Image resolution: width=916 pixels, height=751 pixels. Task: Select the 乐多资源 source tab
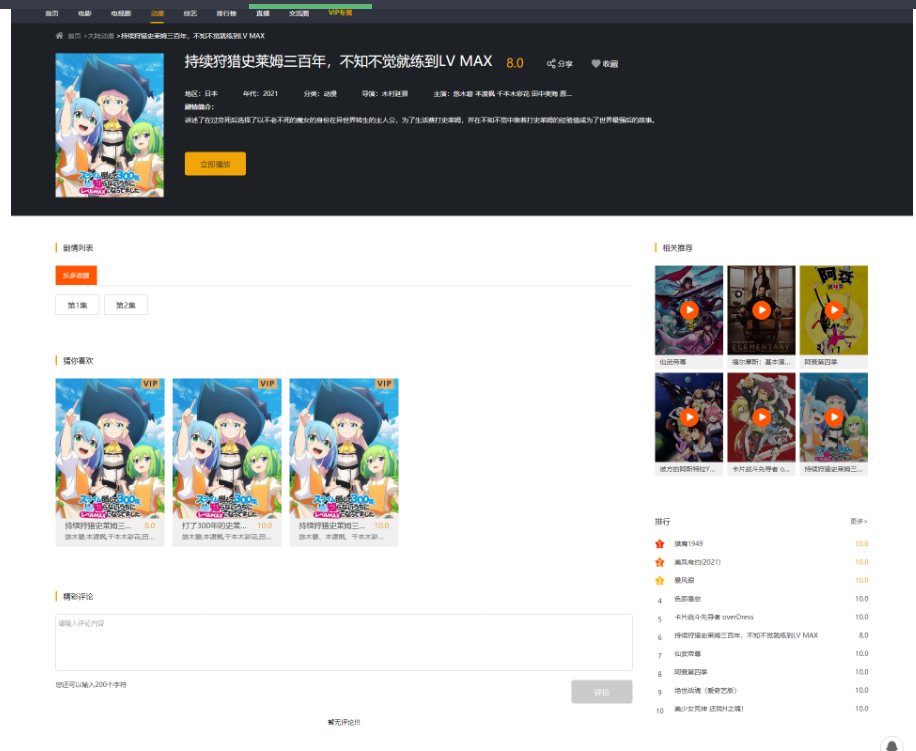coord(76,275)
